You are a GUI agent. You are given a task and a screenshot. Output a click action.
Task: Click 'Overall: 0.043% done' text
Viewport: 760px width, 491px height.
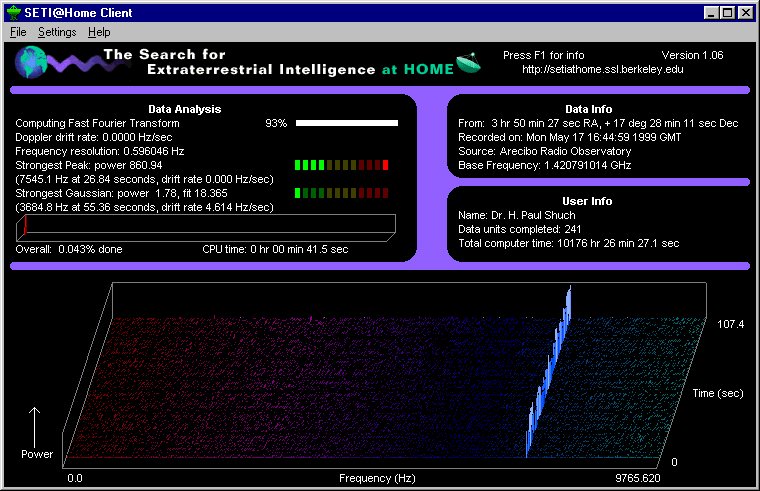pos(69,249)
